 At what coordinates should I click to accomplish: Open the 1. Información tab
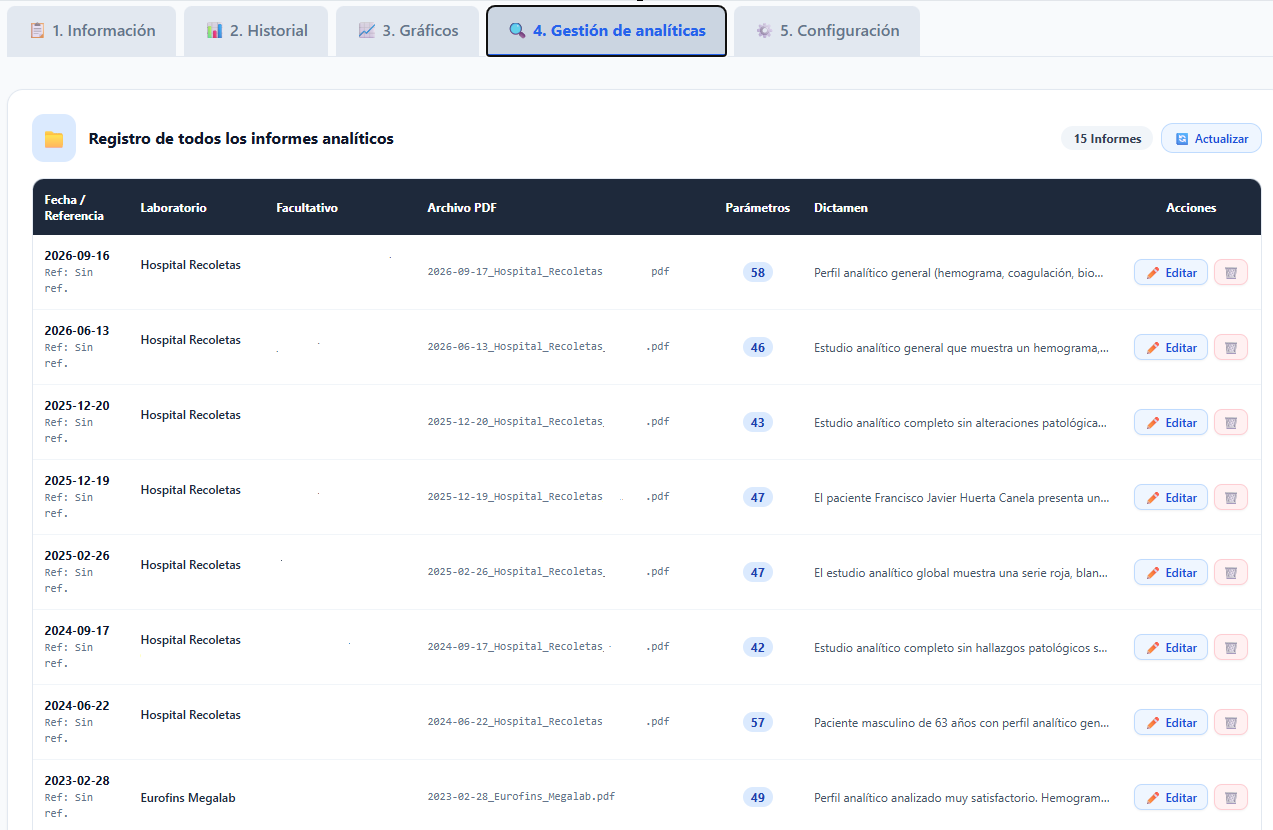(92, 31)
